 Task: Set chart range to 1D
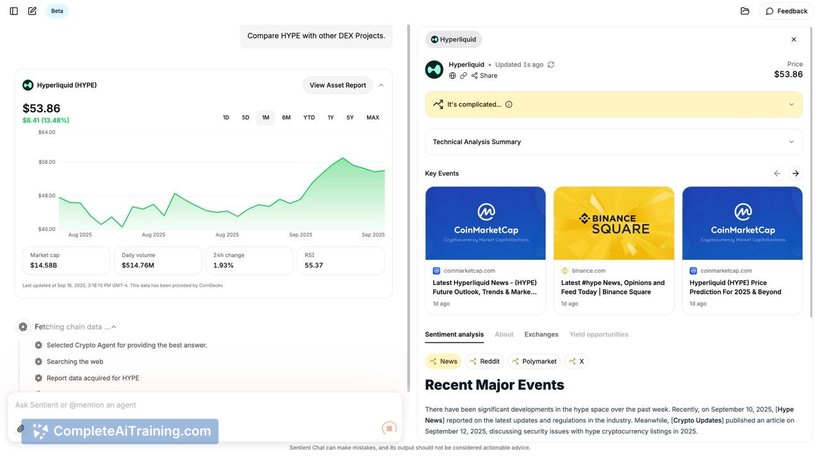(226, 118)
